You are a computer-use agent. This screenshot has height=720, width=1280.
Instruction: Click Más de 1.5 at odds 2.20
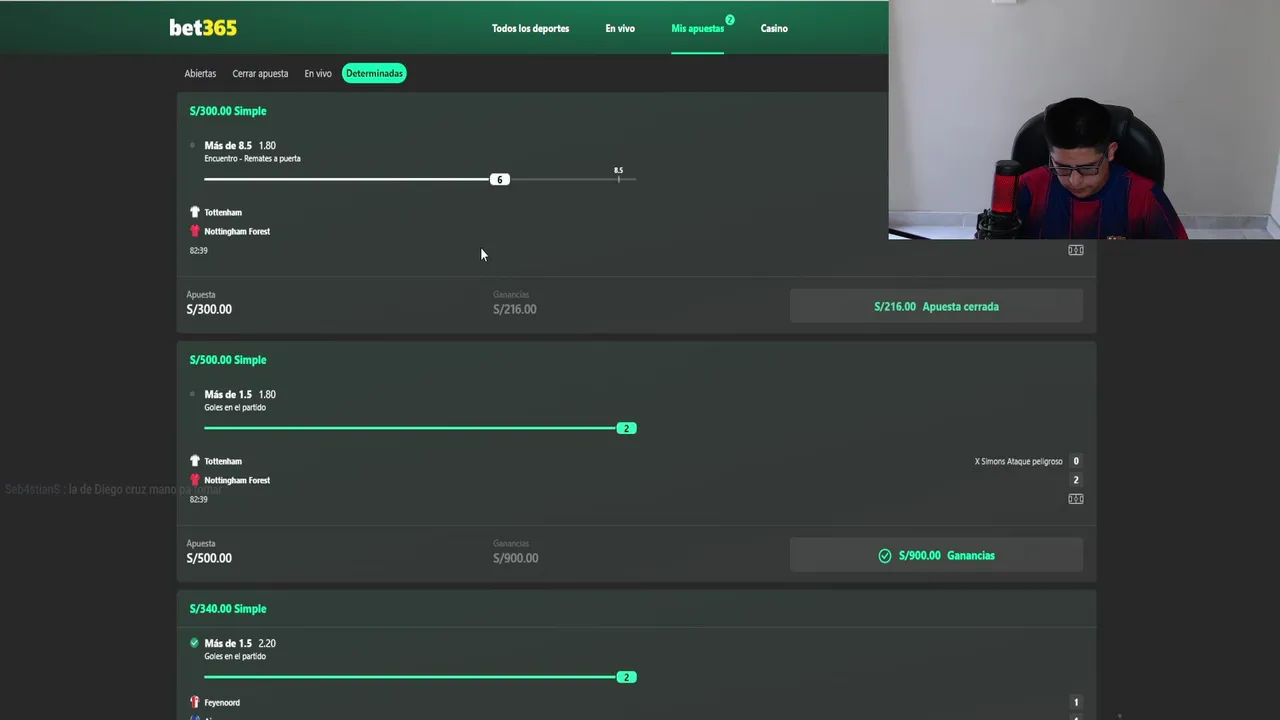[228, 644]
